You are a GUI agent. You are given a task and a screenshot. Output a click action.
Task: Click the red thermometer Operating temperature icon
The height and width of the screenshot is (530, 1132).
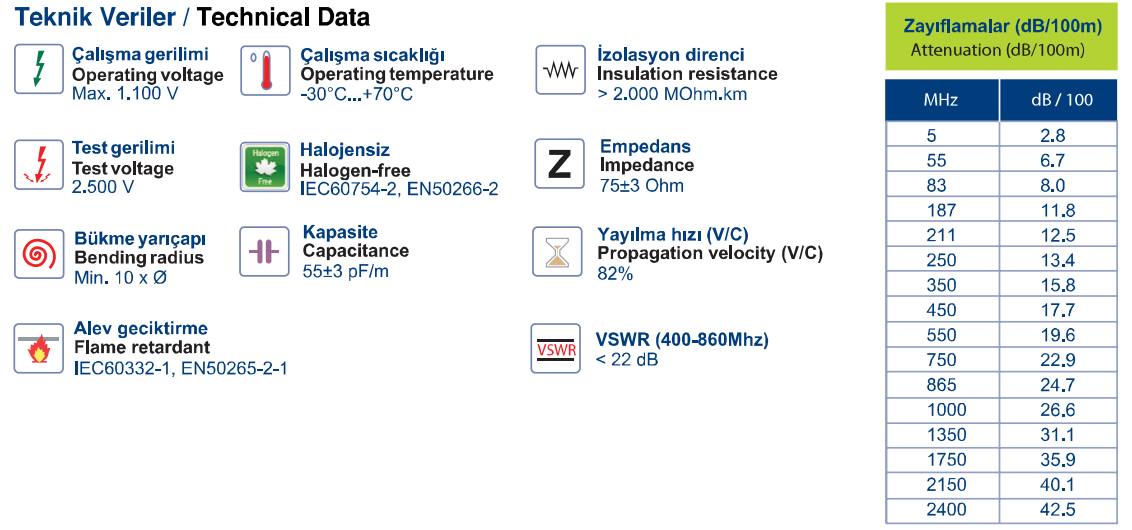click(265, 70)
